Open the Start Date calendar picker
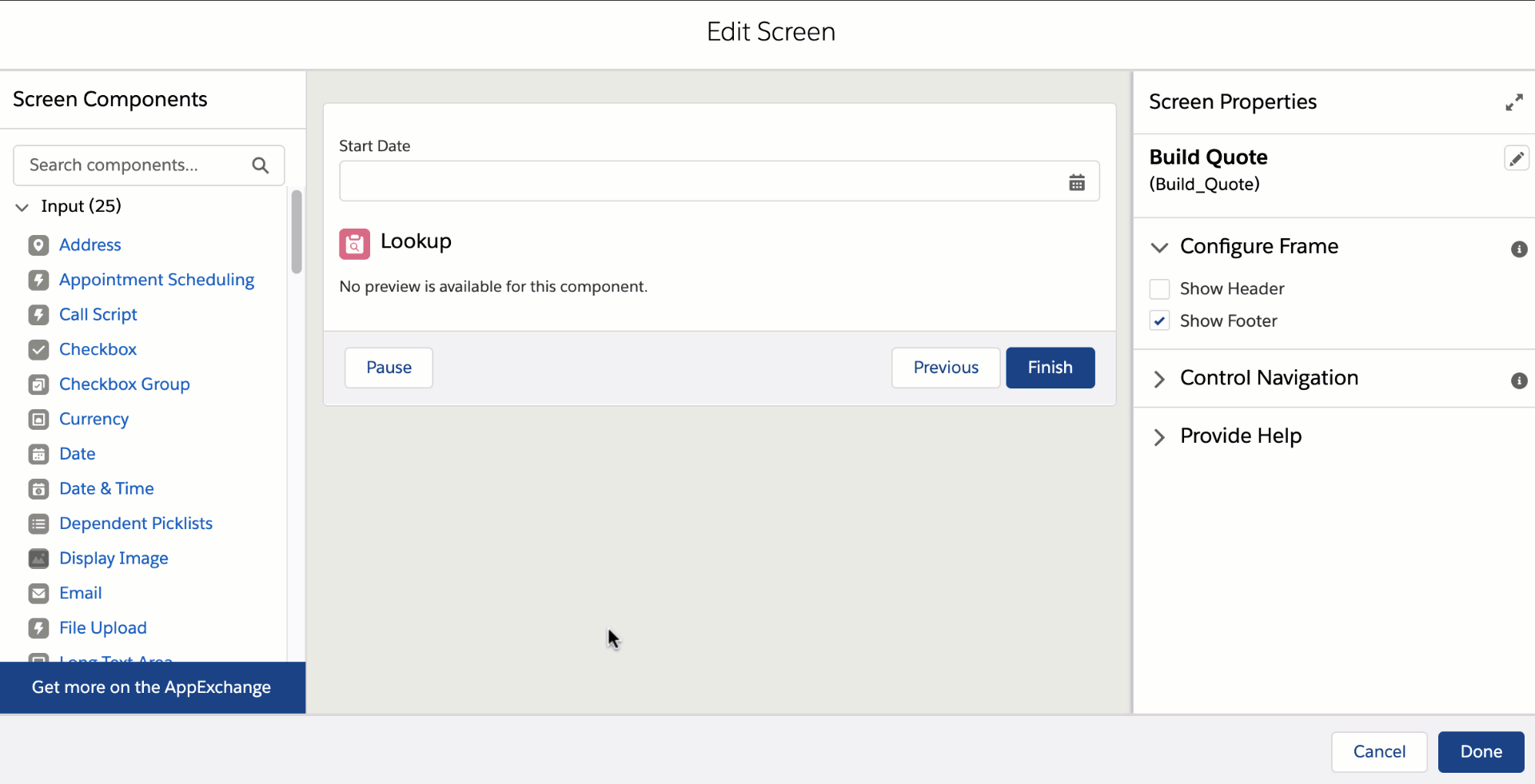 (x=1077, y=182)
